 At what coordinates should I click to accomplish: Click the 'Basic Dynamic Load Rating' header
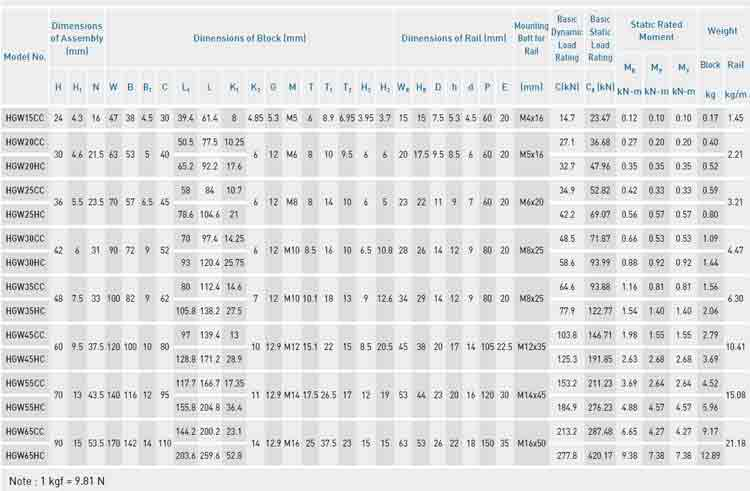coord(567,38)
